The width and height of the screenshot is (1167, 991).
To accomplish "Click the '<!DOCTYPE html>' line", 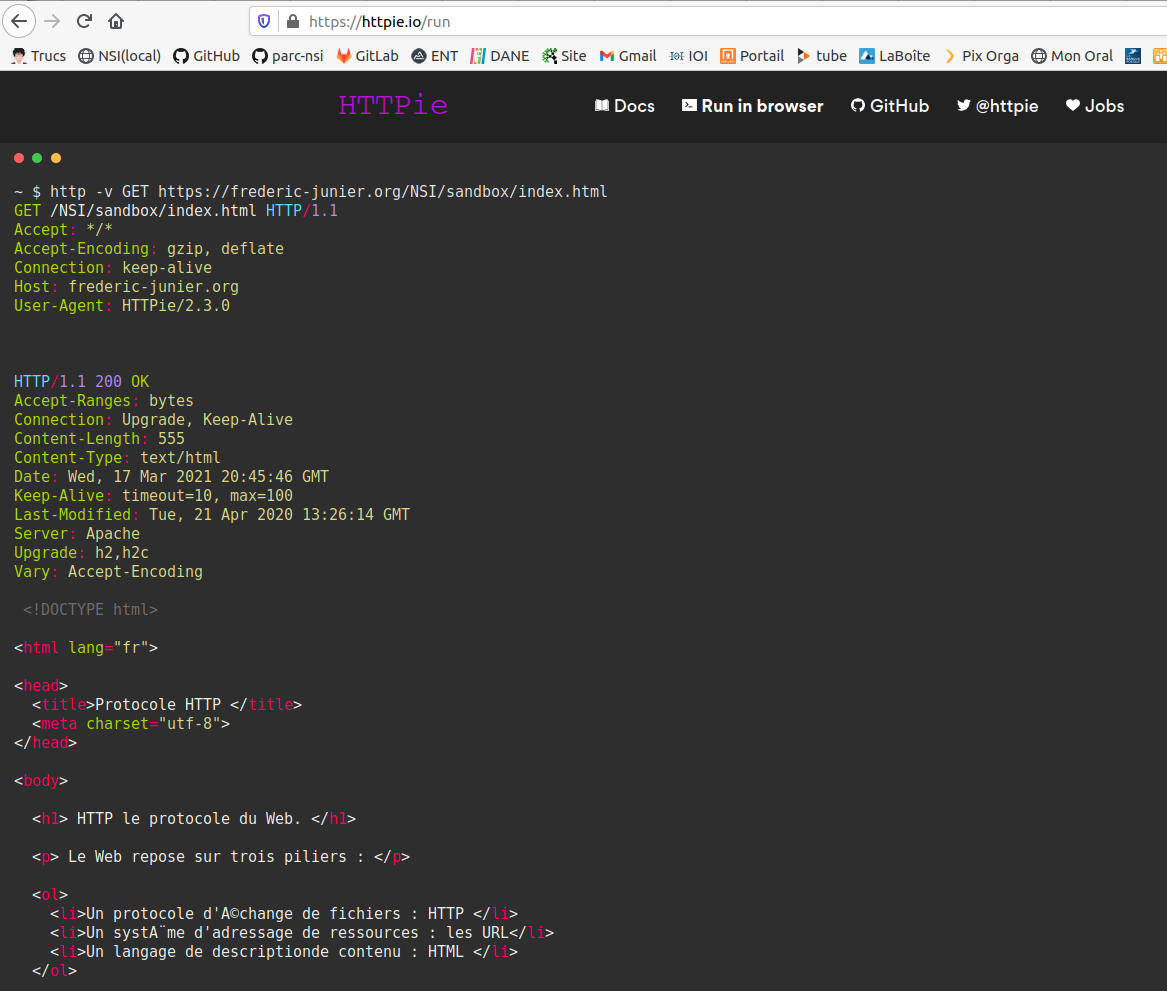I will coord(90,609).
